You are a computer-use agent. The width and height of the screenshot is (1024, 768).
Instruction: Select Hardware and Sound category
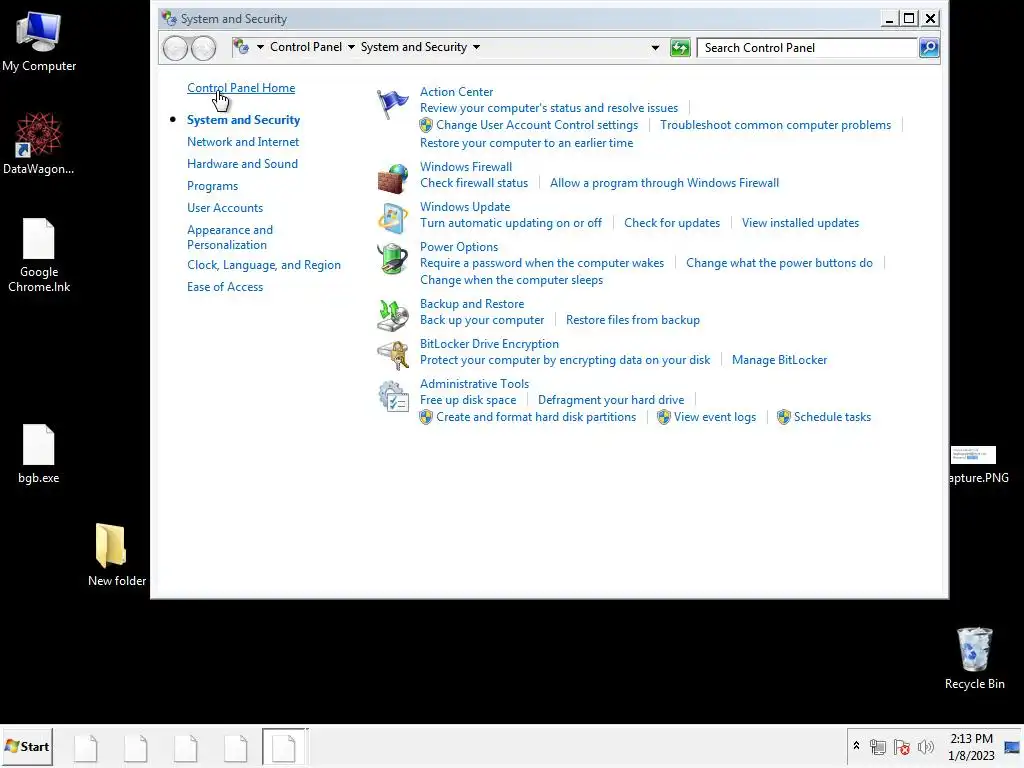[x=242, y=164]
